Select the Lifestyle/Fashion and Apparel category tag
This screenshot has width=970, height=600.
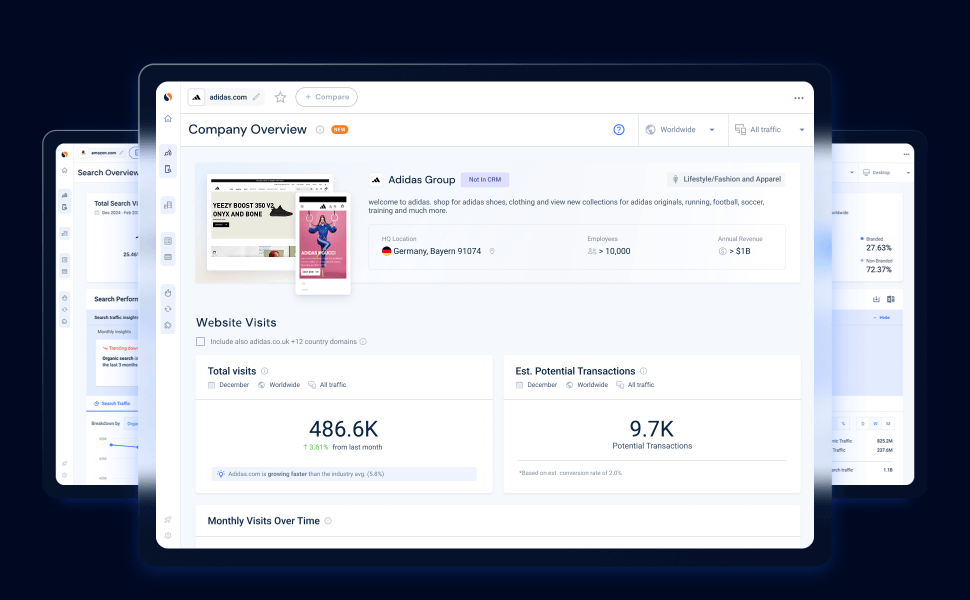726,179
